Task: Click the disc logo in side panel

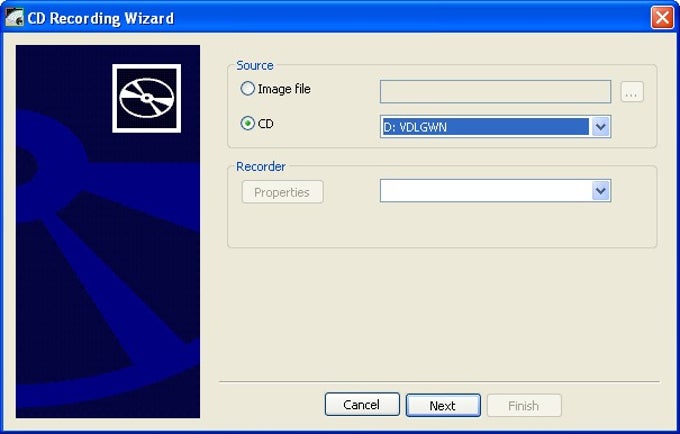Action: 147,98
